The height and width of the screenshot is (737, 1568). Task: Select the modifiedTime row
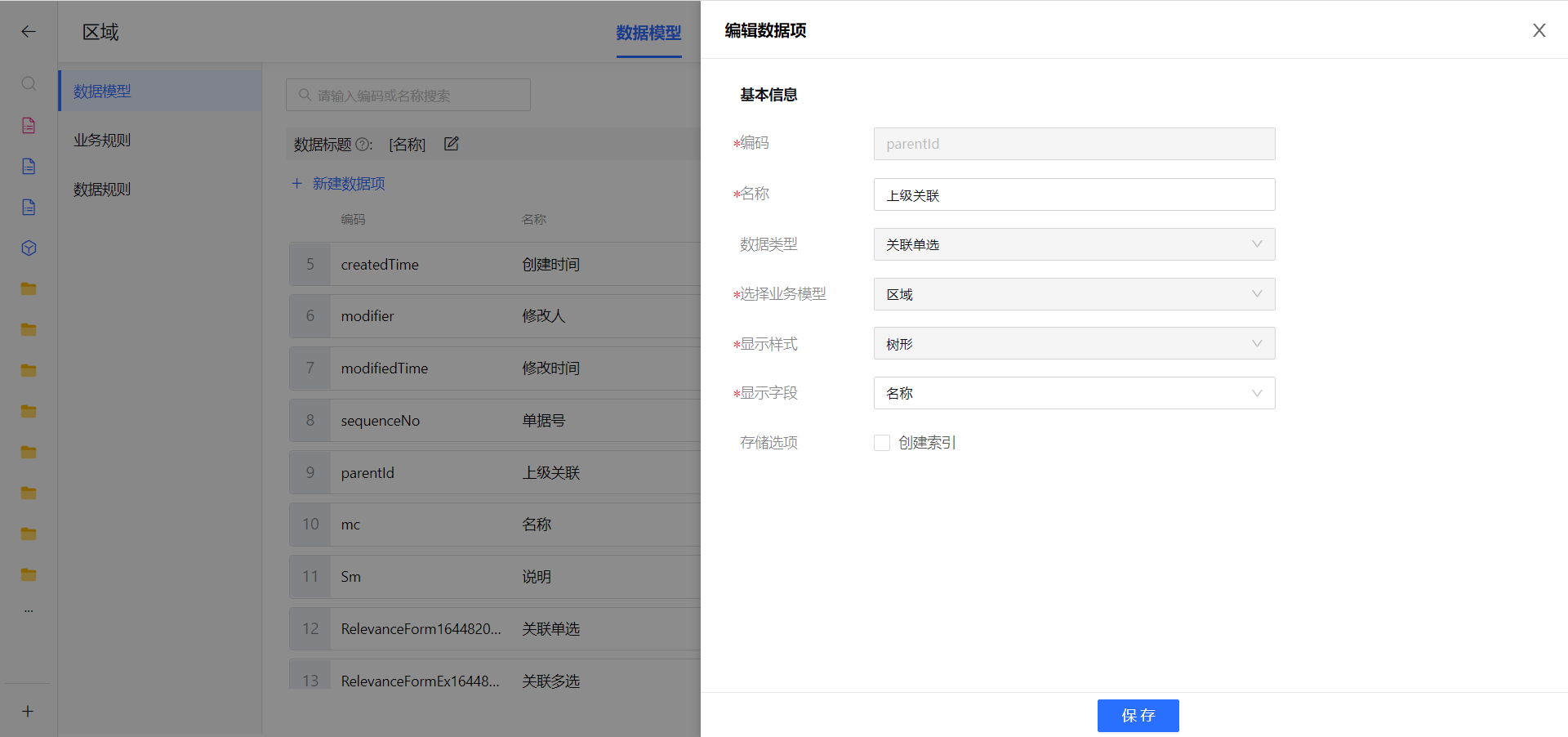(x=495, y=368)
